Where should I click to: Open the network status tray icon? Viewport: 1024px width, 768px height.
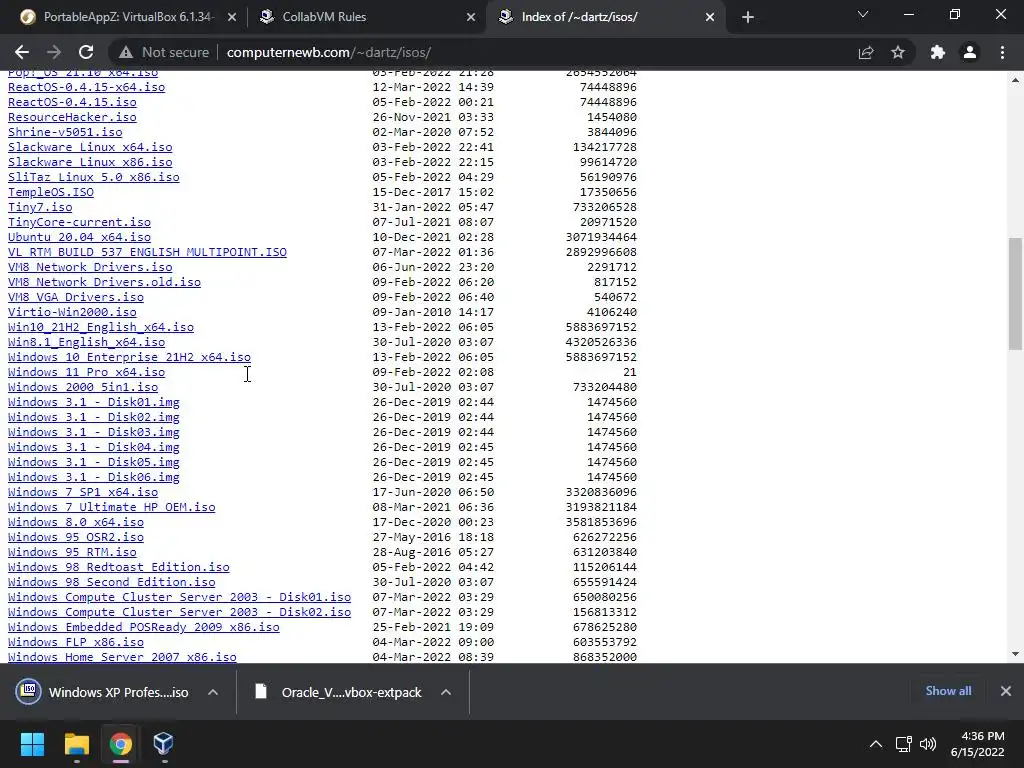pos(904,744)
